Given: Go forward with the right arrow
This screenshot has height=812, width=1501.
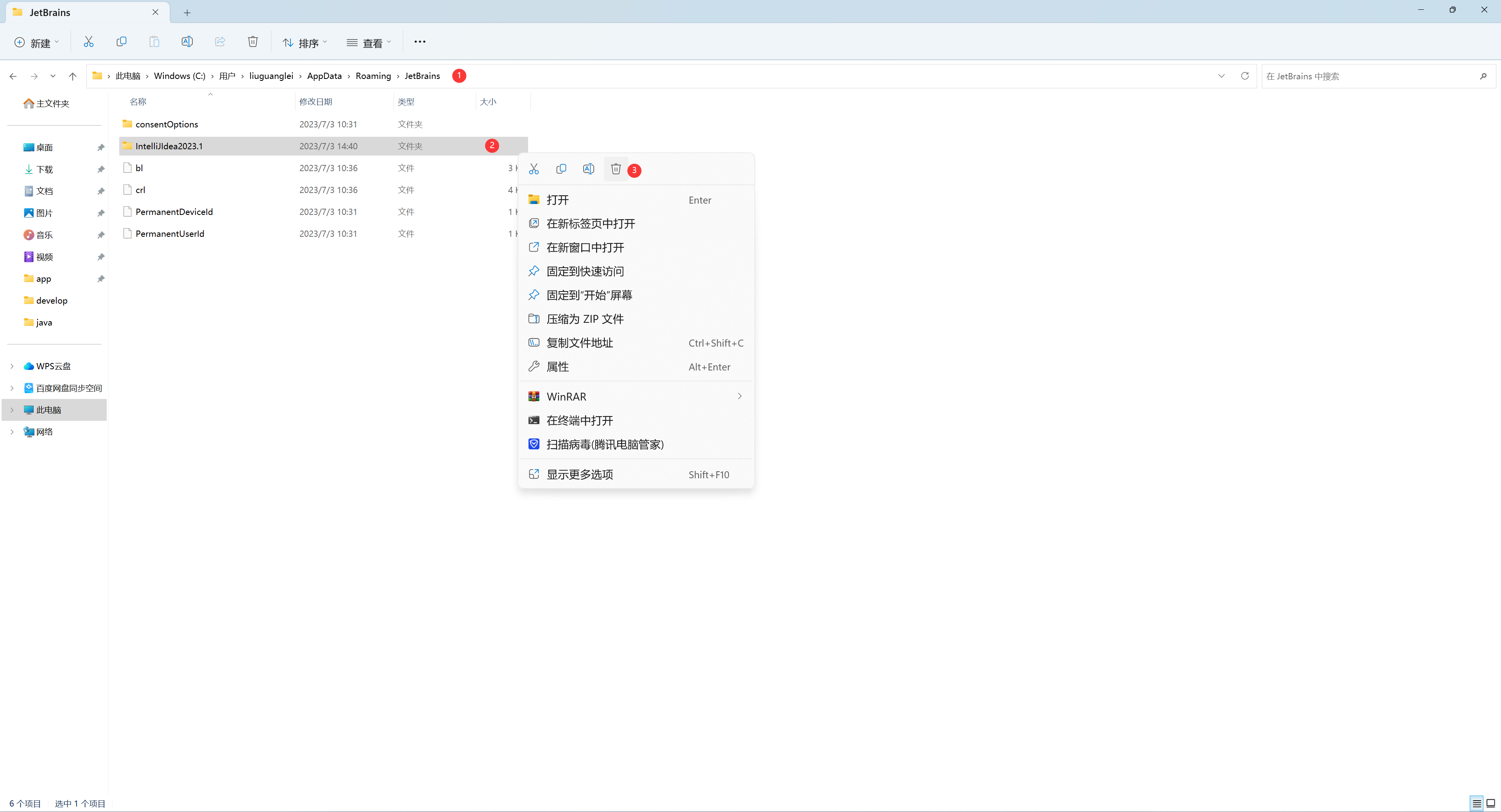Looking at the screenshot, I should coord(34,76).
